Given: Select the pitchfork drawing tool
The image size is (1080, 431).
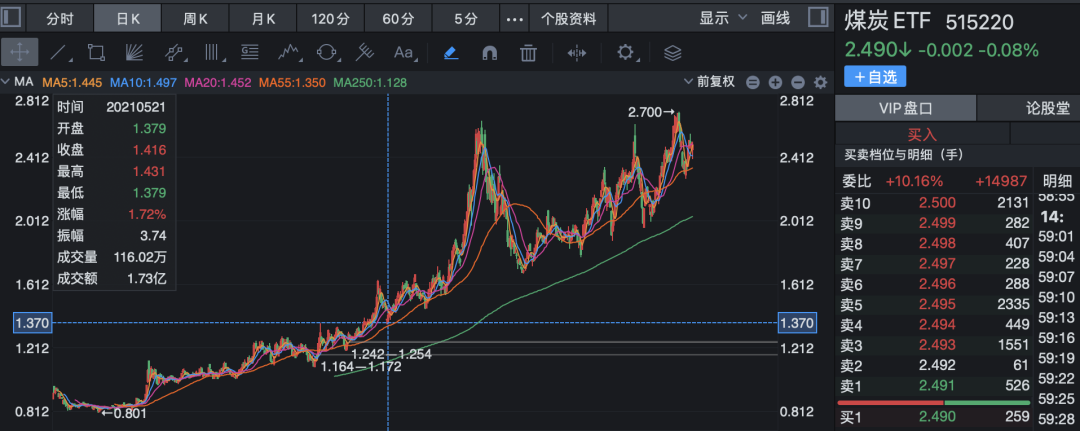Looking at the screenshot, I should coord(364,52).
